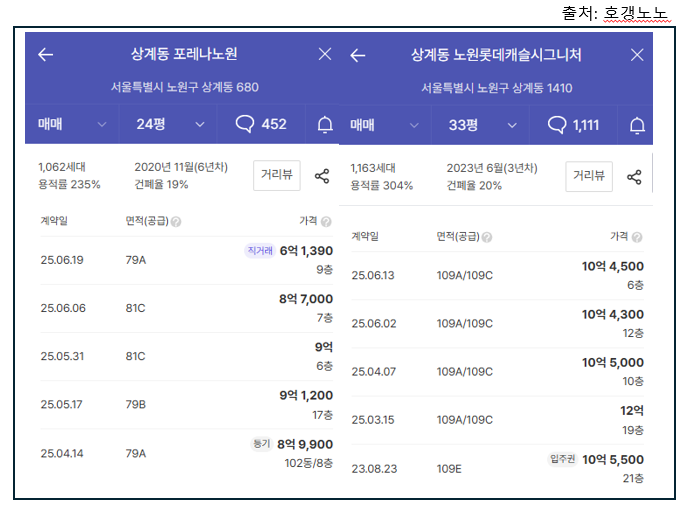This screenshot has height=508, width=691.
Task: Click the 계약일 header in 롯데캐슬시그니처 table
Action: pyautogui.click(x=365, y=236)
